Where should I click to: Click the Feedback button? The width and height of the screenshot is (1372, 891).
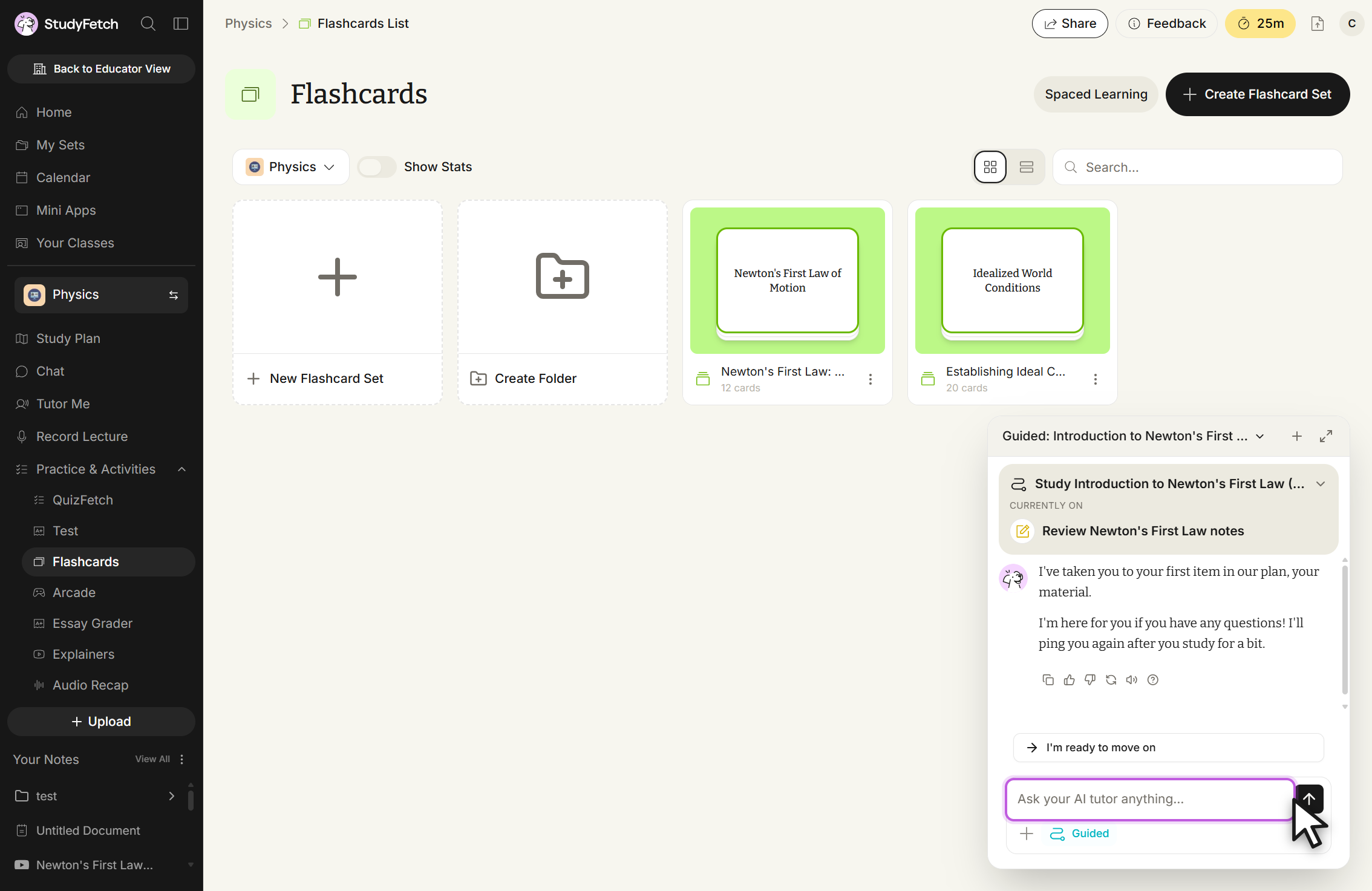point(1167,24)
